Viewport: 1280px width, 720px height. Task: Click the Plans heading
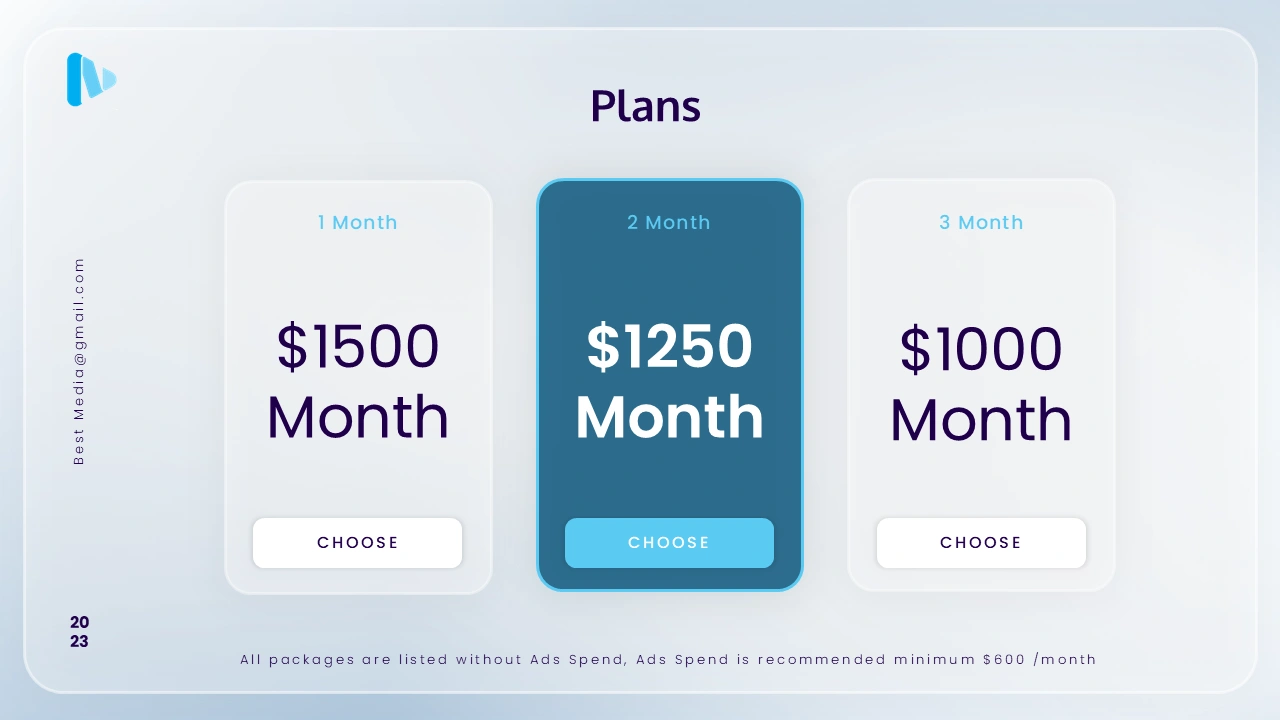(x=645, y=106)
